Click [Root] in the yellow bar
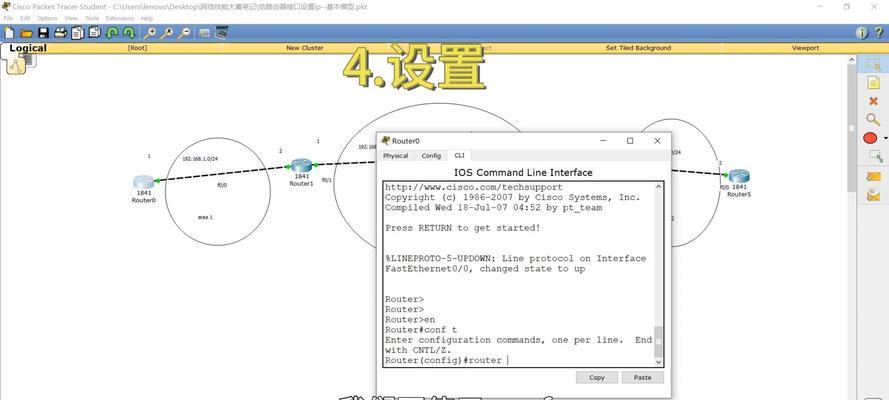The image size is (889, 400). (137, 48)
